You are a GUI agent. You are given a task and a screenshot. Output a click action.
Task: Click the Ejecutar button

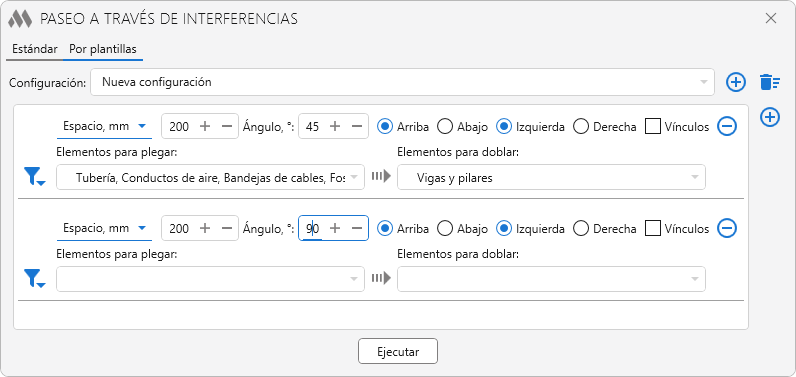[397, 351]
